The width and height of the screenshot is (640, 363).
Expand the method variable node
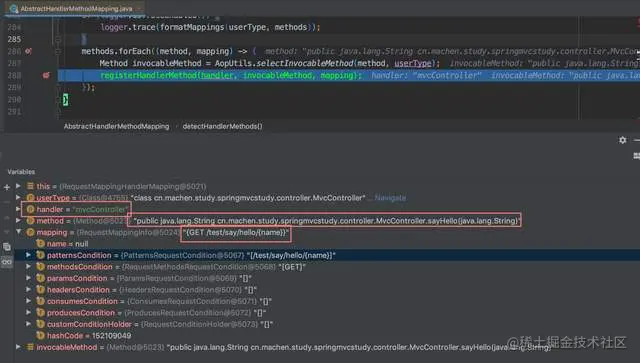(x=18, y=220)
